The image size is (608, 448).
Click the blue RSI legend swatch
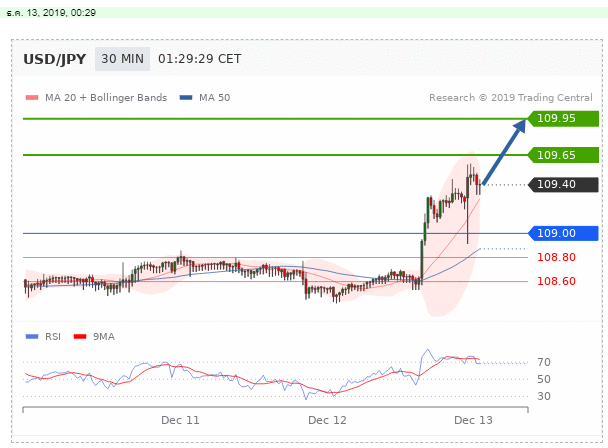click(32, 337)
